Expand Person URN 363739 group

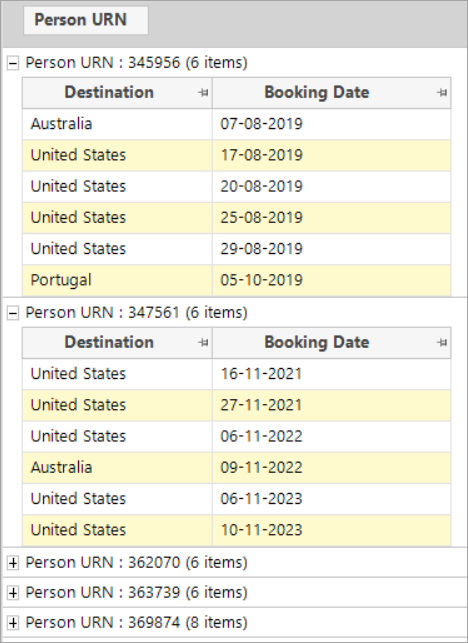click(x=13, y=593)
